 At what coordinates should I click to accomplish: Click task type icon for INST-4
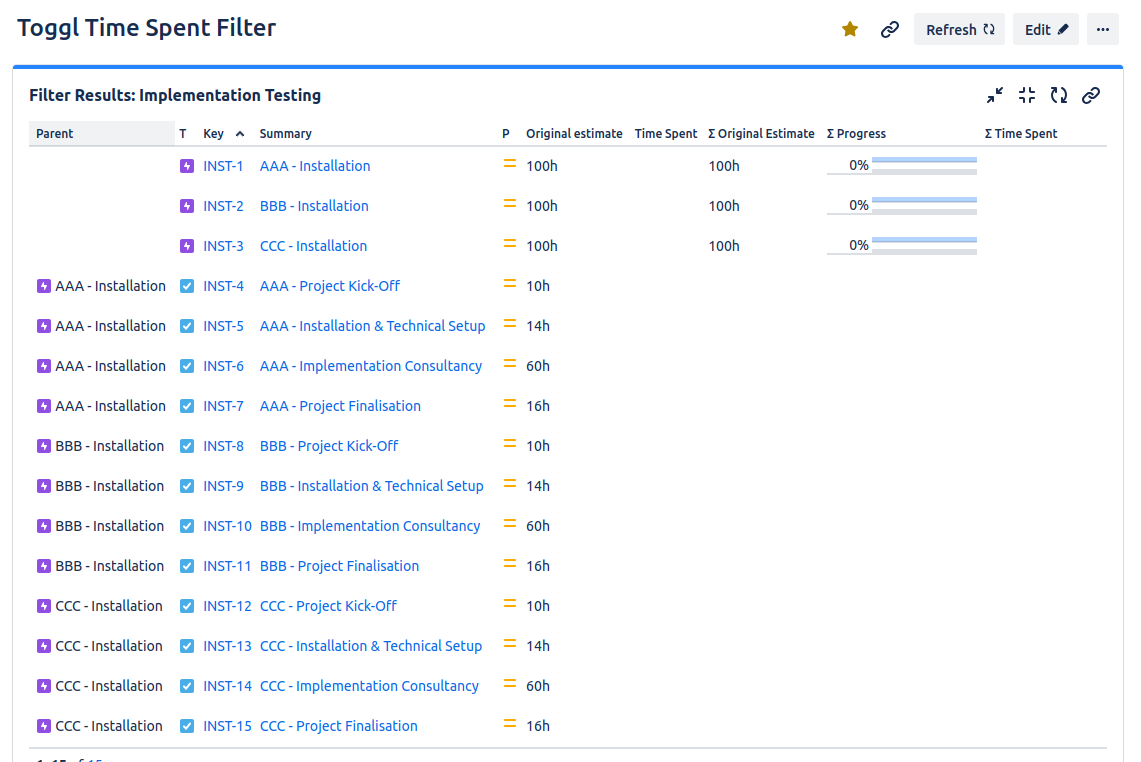point(187,286)
